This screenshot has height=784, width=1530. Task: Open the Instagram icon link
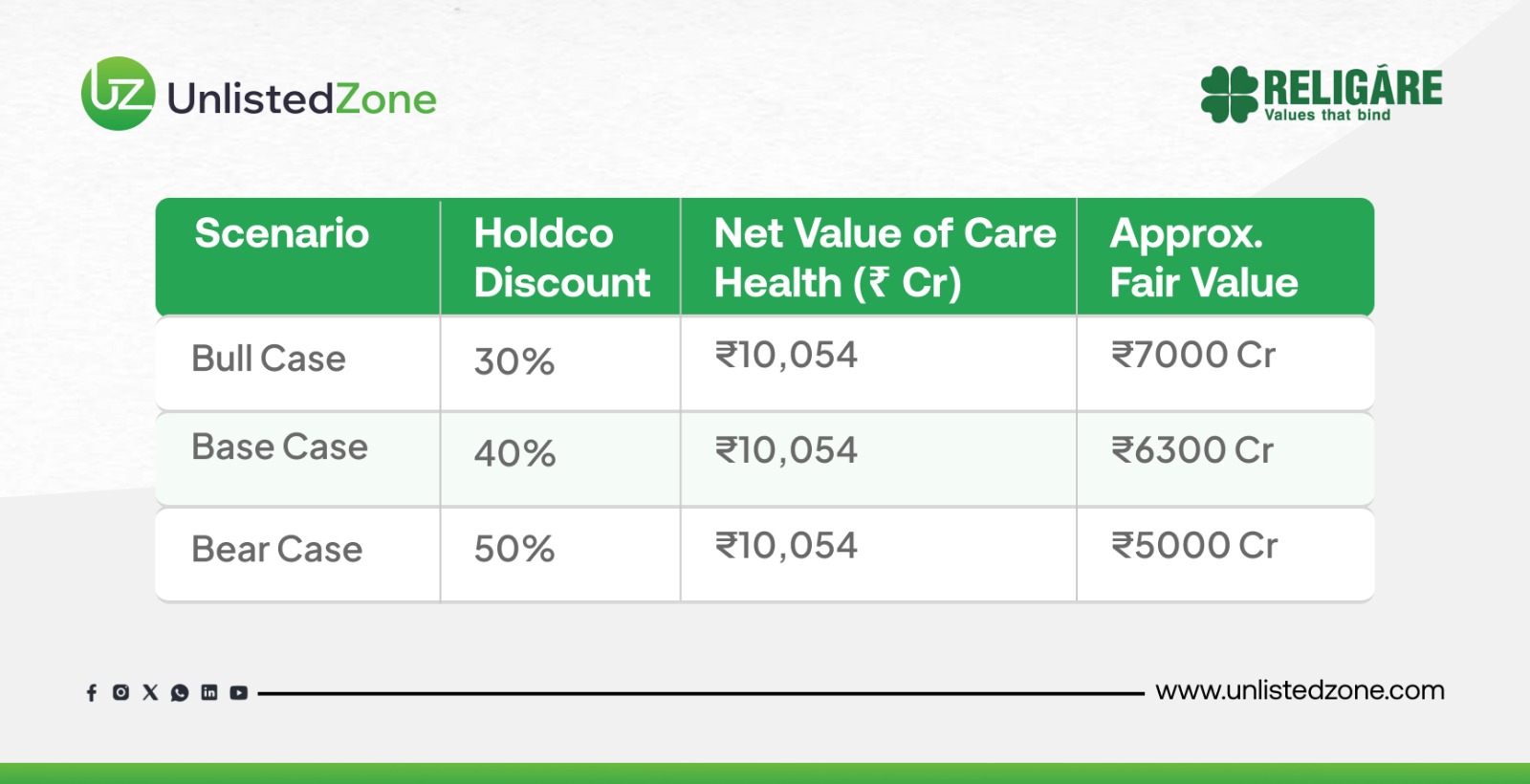coord(120,692)
